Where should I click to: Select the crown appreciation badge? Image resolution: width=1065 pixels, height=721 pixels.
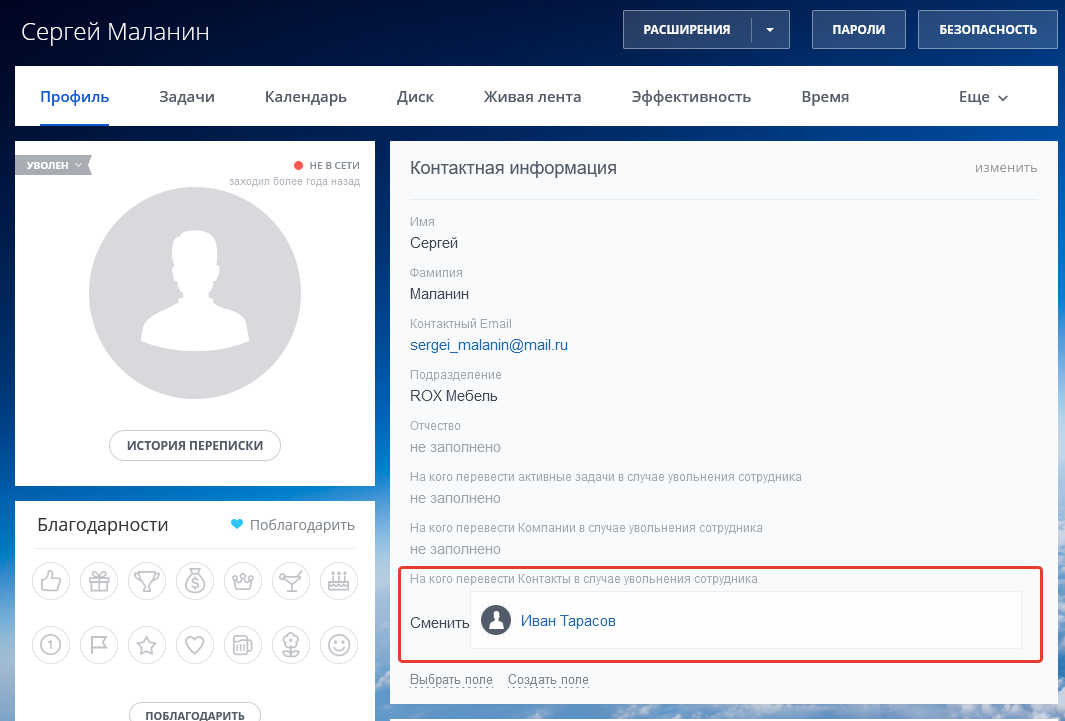coord(243,580)
